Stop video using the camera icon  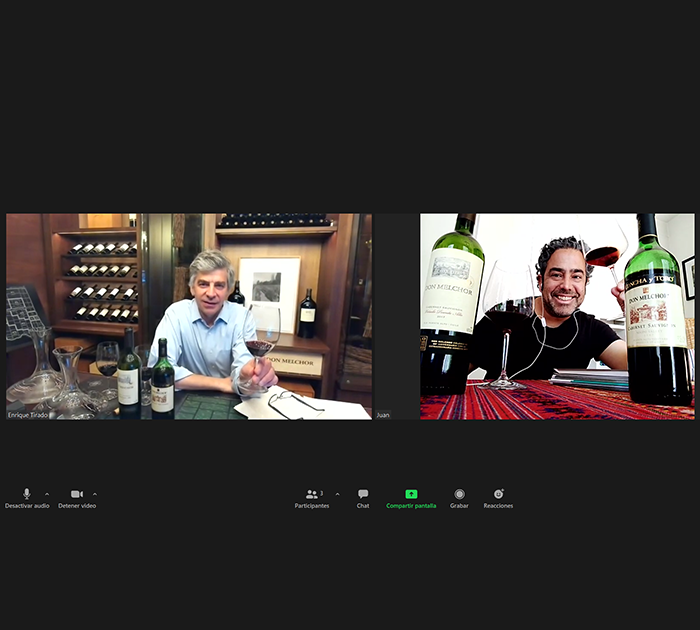[77, 494]
